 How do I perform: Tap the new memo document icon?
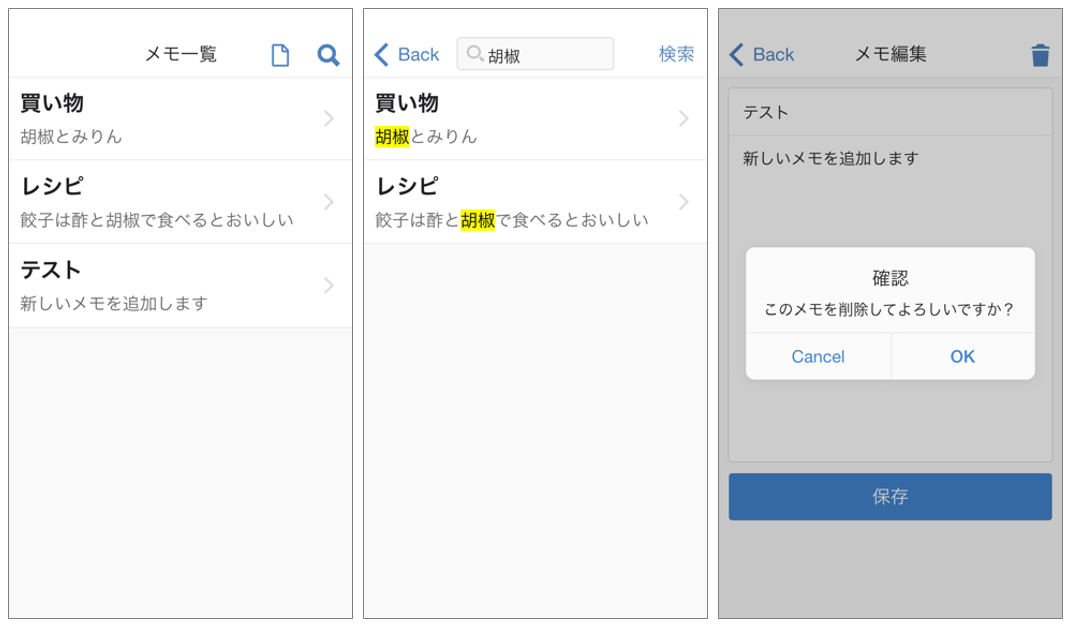click(x=280, y=55)
